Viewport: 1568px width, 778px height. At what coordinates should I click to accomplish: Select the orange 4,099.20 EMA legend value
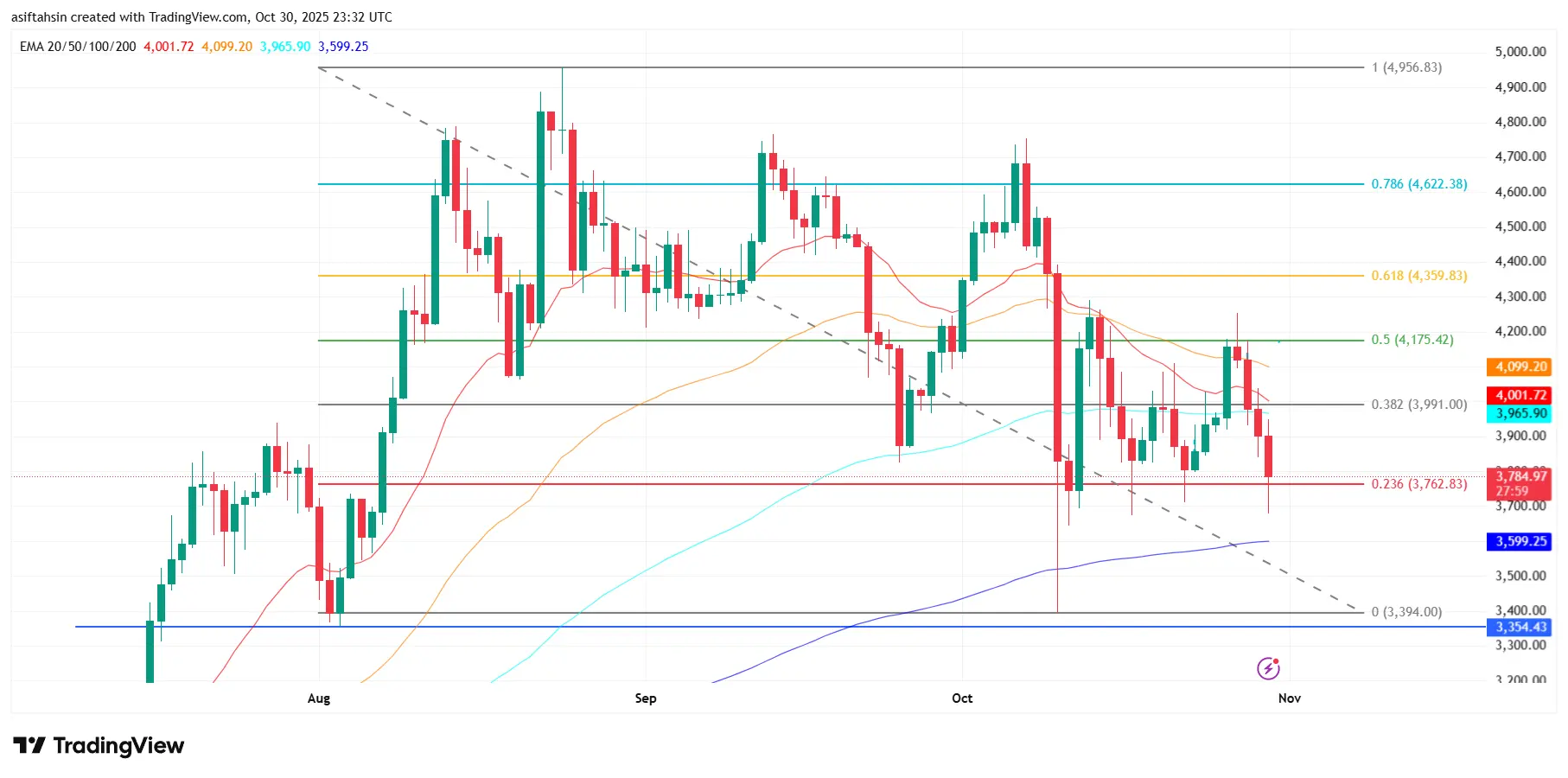(227, 47)
